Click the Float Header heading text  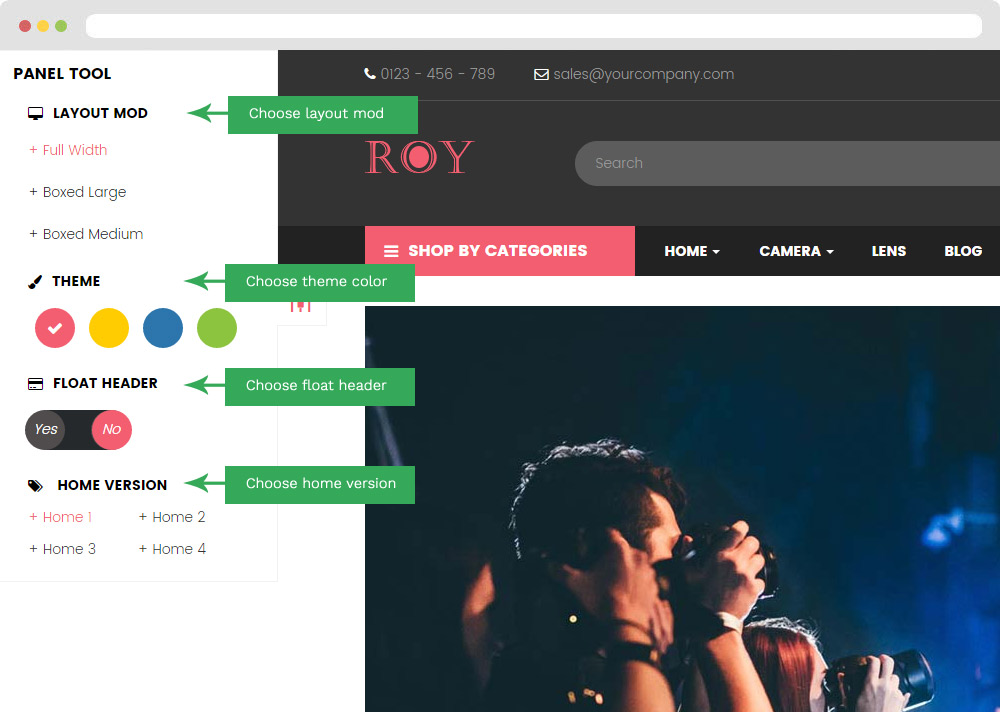(x=105, y=383)
